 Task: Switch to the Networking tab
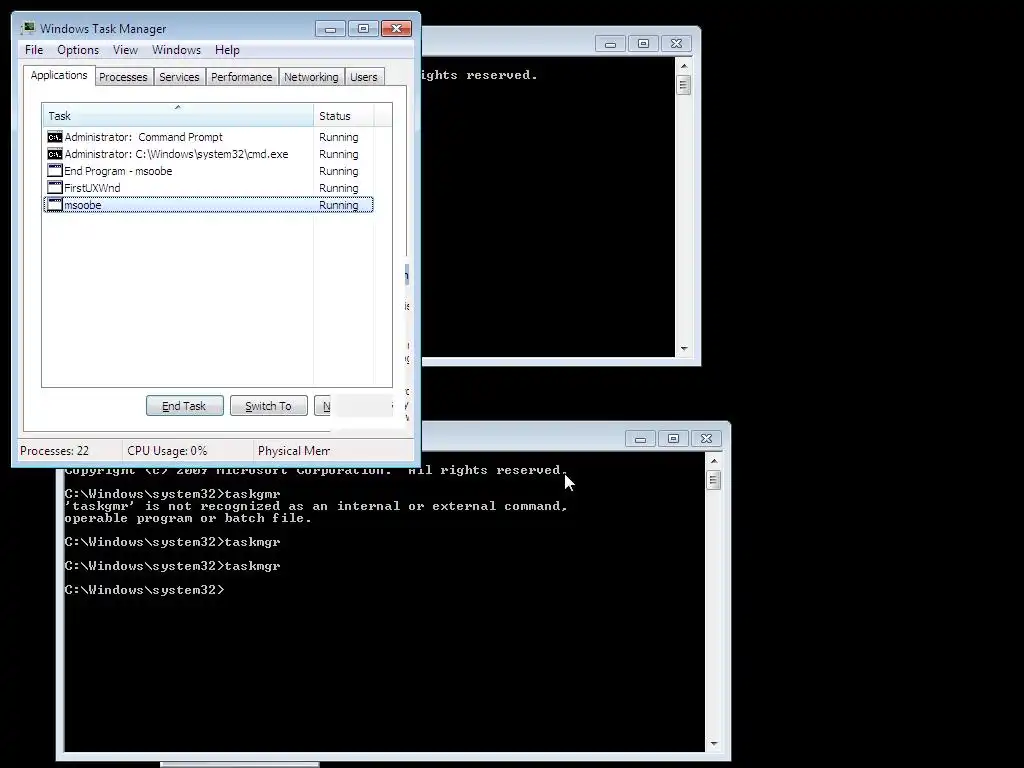pos(311,77)
